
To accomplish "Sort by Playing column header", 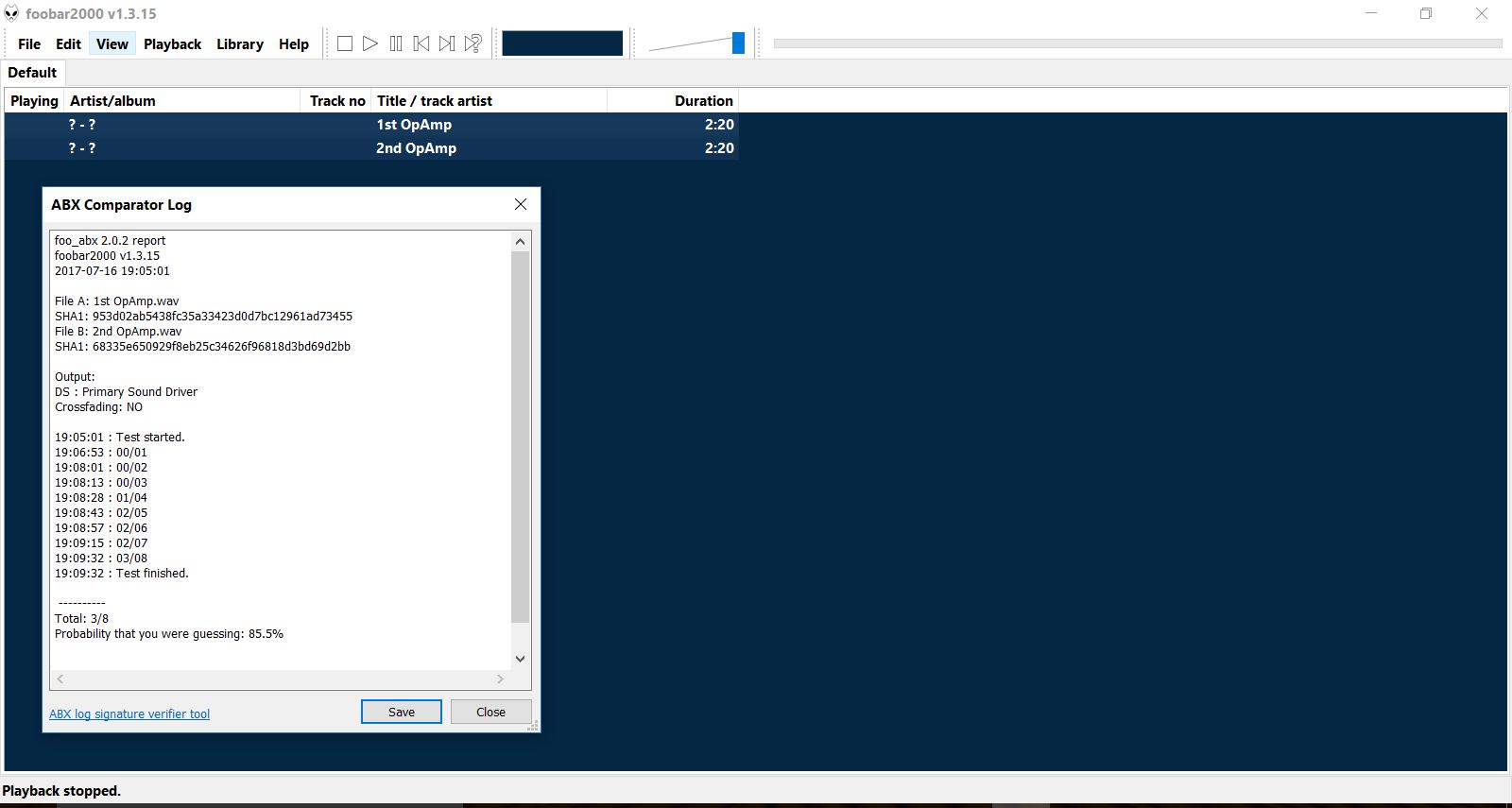I will (34, 101).
